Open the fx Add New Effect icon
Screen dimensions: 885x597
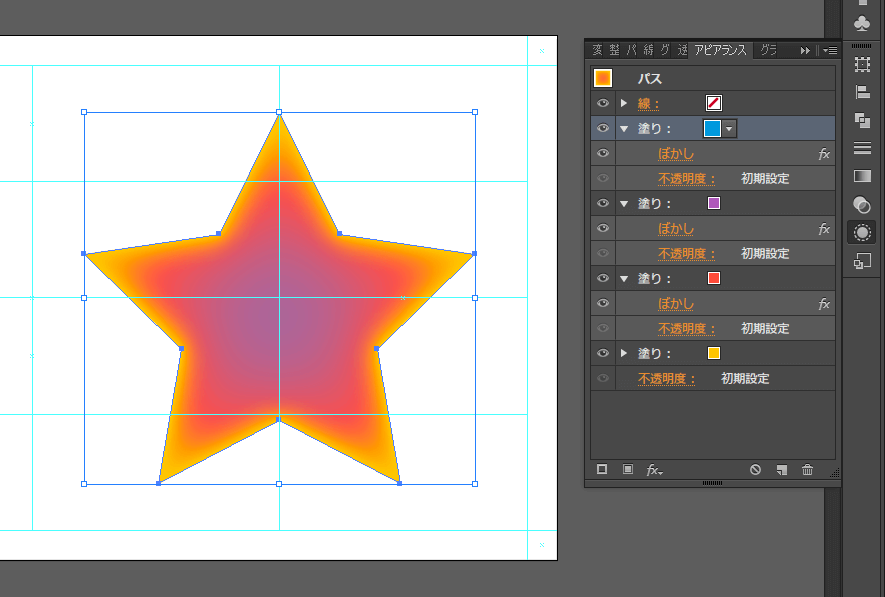click(653, 470)
